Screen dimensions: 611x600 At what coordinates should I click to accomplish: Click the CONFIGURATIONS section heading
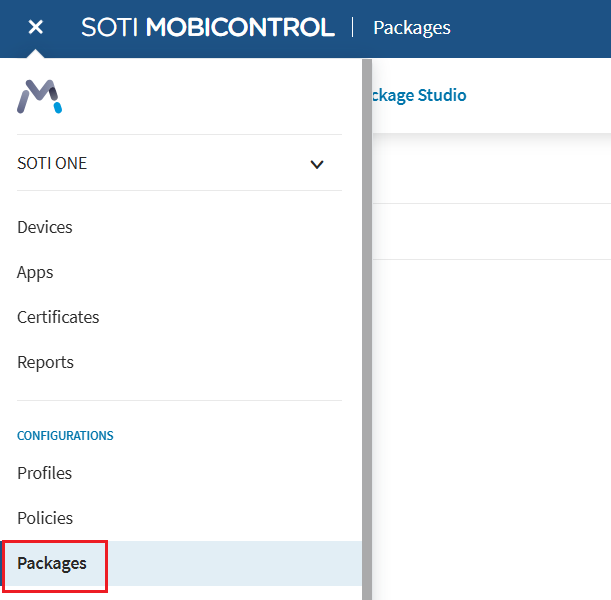65,436
